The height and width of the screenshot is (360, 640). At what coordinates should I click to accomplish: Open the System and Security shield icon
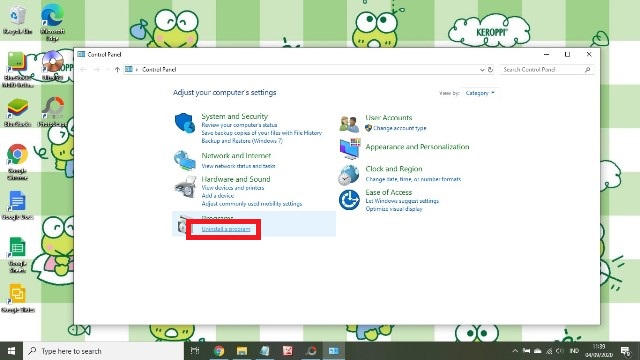(x=184, y=122)
